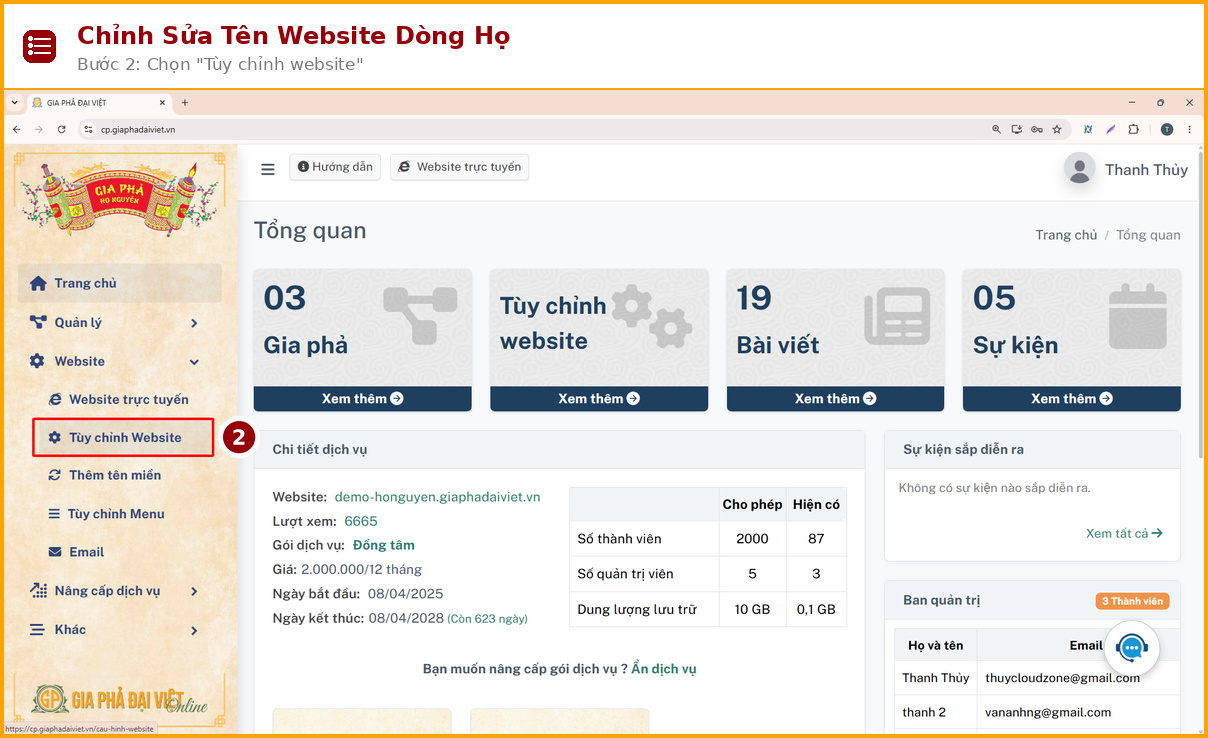Bookmark this page with star icon
Screen dimensions: 1208x738
(1056, 129)
